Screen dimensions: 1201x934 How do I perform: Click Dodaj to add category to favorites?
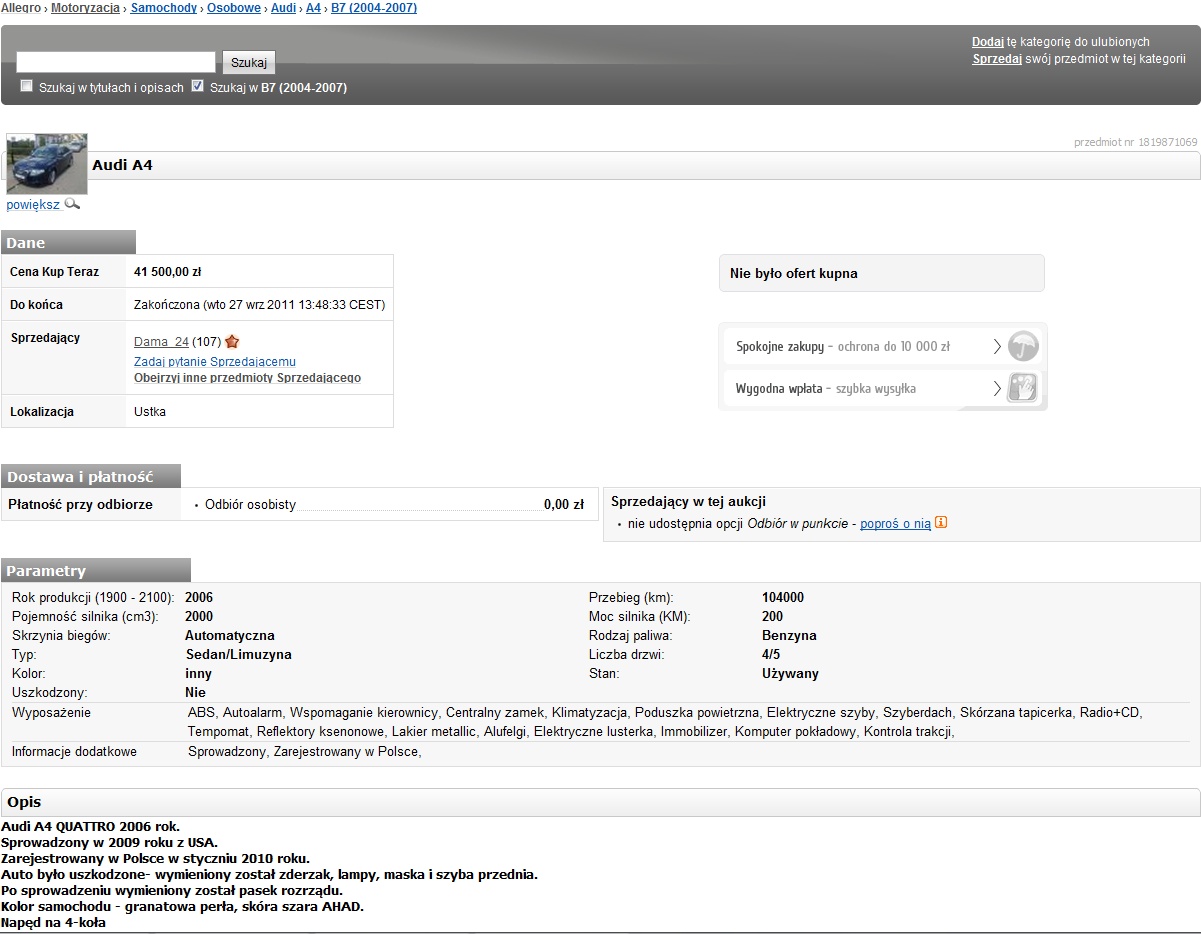click(x=988, y=42)
